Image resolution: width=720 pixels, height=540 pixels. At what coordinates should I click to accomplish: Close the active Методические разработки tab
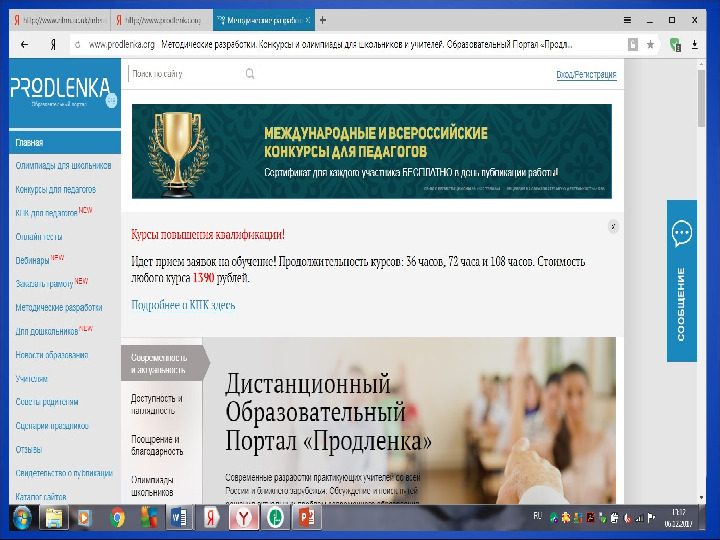tap(308, 20)
